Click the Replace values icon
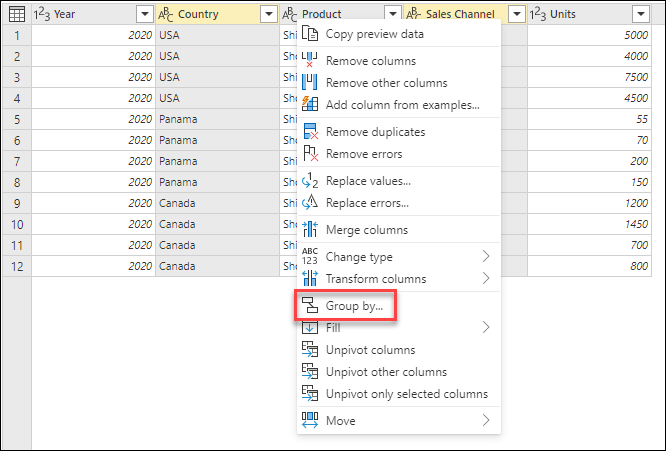The width and height of the screenshot is (666, 451). (310, 181)
